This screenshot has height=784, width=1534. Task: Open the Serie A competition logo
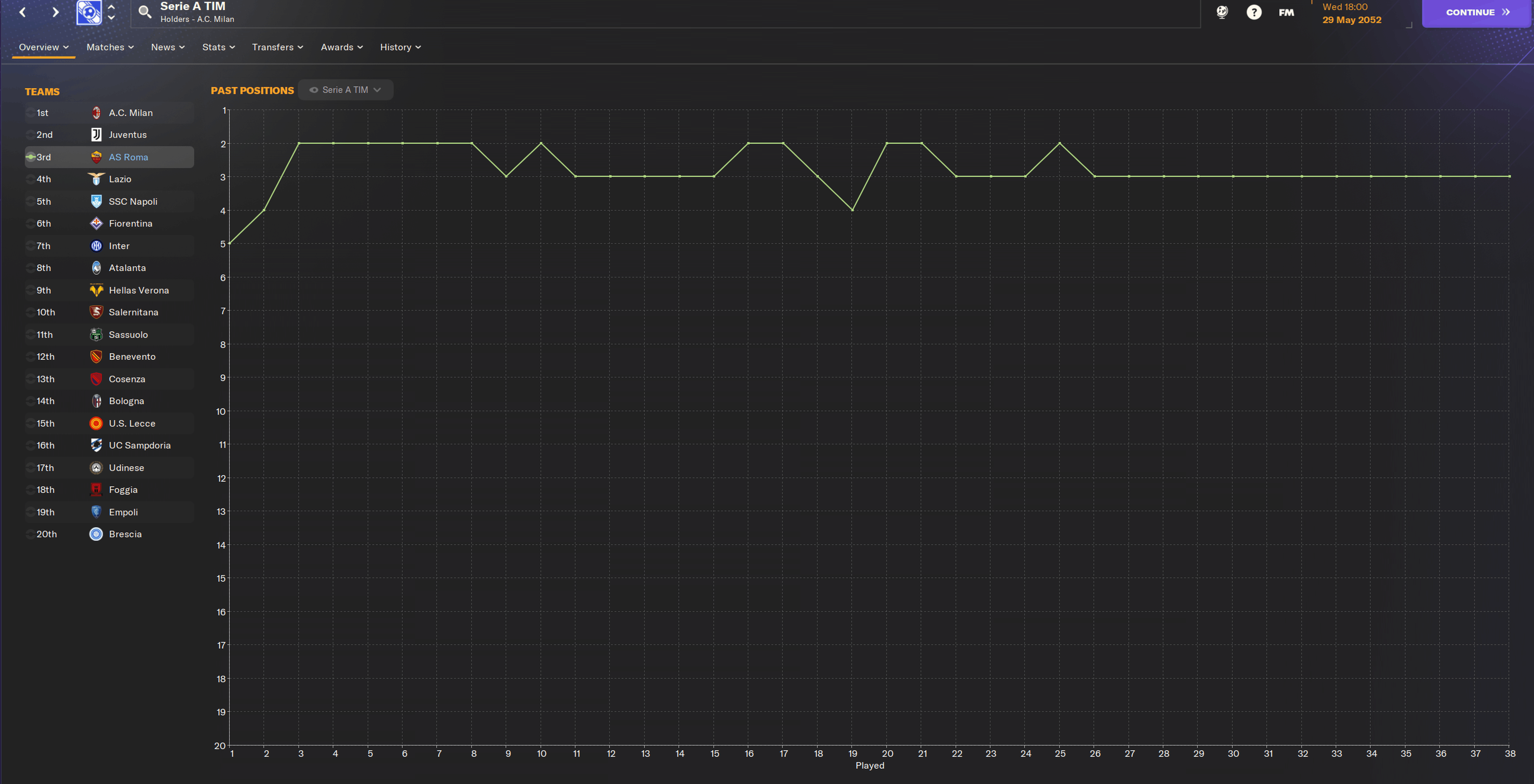89,12
